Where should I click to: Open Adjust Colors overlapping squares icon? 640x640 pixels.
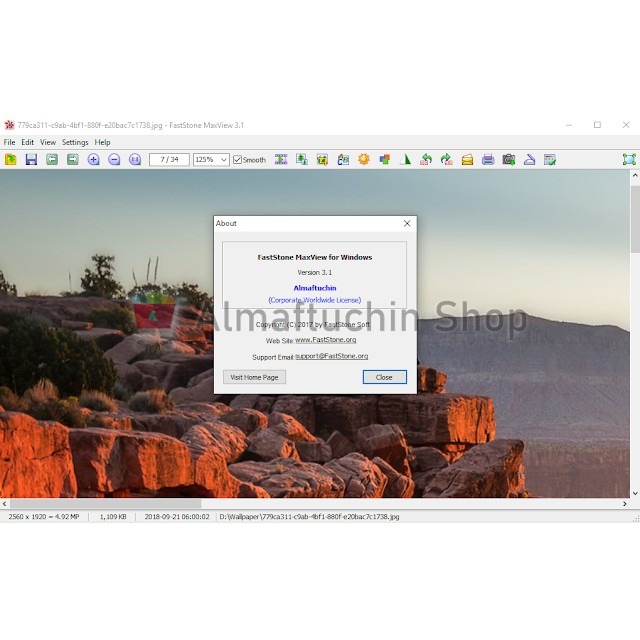pyautogui.click(x=384, y=159)
